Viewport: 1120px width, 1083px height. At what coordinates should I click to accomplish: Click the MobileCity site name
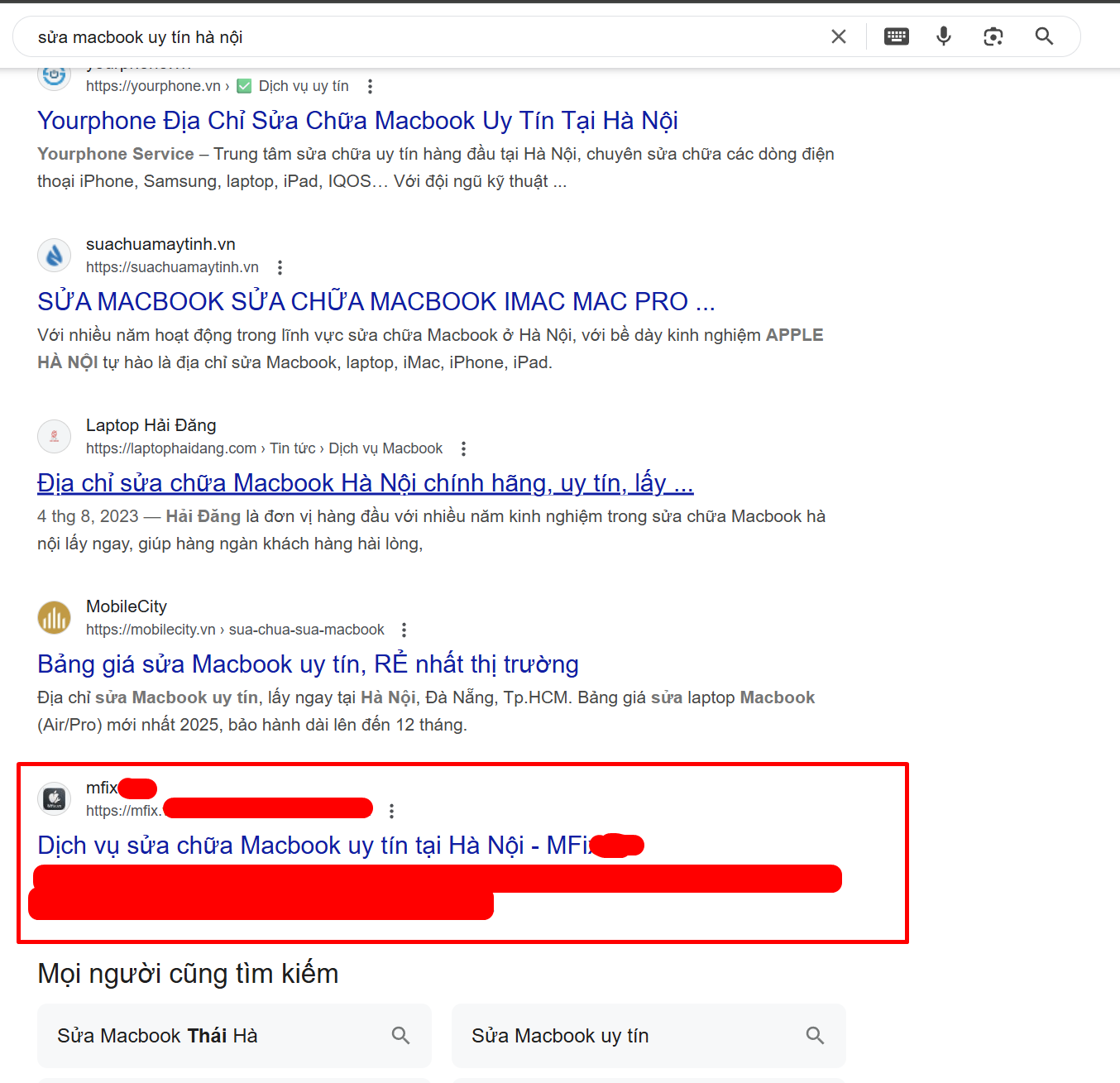pyautogui.click(x=127, y=606)
